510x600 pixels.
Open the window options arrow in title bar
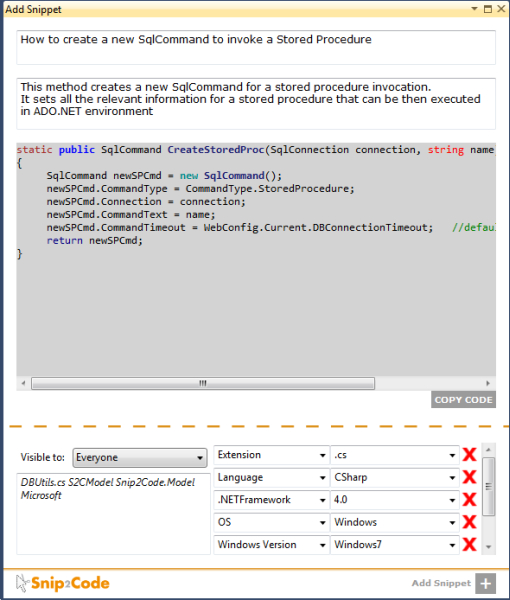coord(474,8)
